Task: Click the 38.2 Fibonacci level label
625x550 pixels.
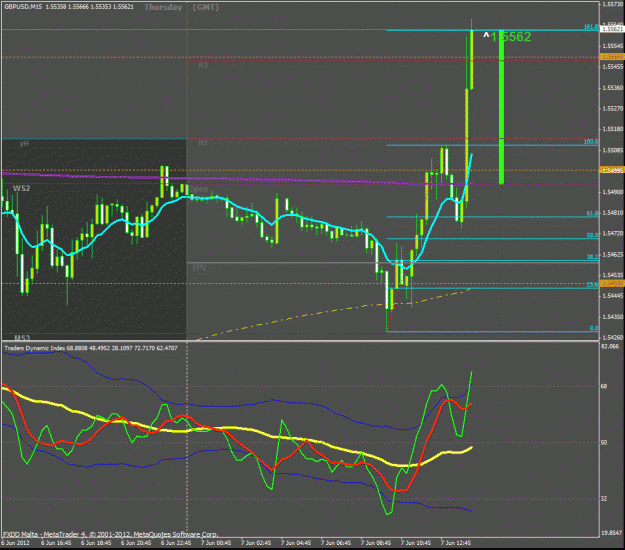Action: pyautogui.click(x=592, y=257)
